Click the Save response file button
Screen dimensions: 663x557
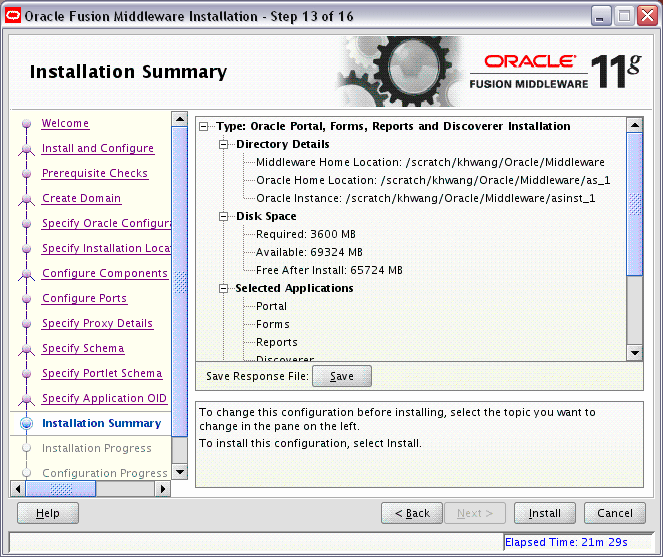coord(342,376)
